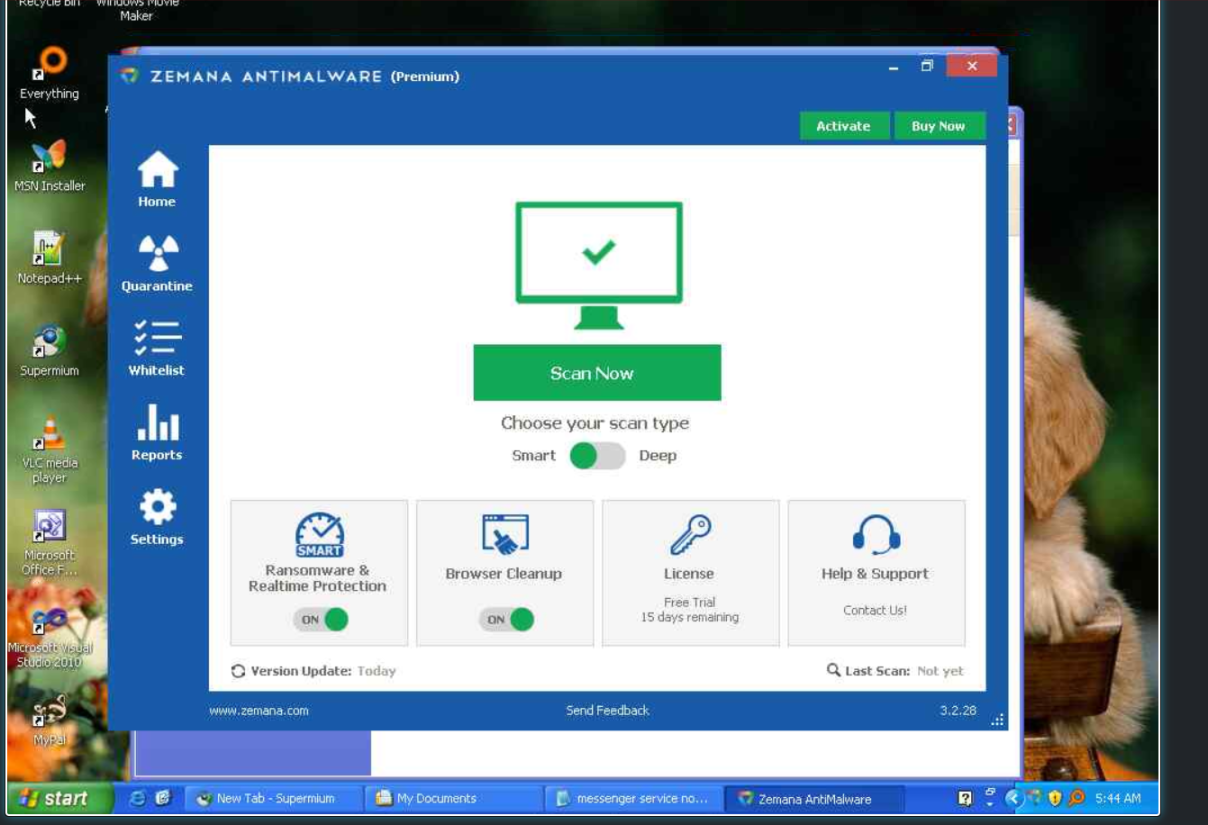Click the Buy Now button
The width and height of the screenshot is (1208, 825).
click(x=938, y=126)
